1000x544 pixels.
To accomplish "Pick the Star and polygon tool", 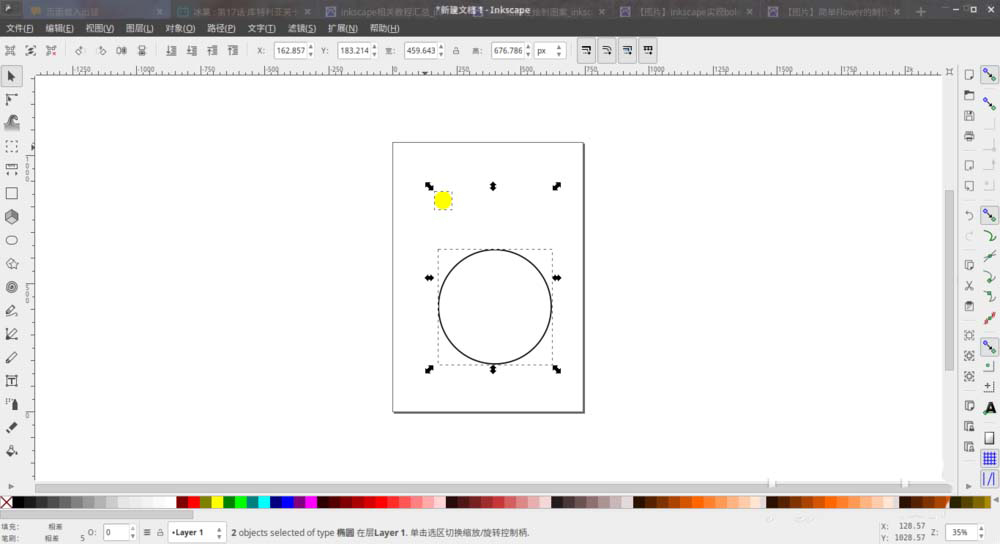I will [x=12, y=264].
